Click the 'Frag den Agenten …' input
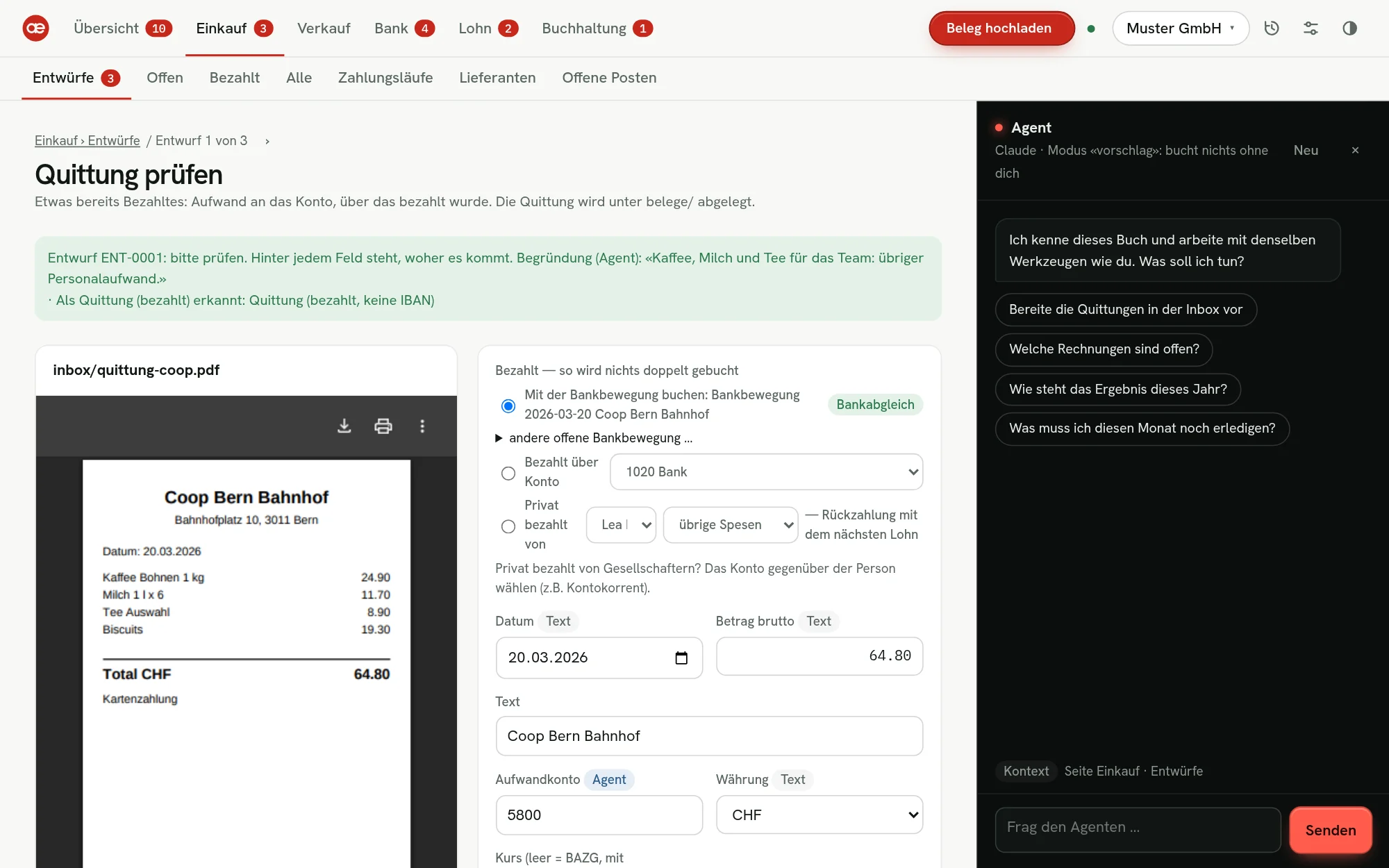1389x868 pixels. pyautogui.click(x=1138, y=829)
